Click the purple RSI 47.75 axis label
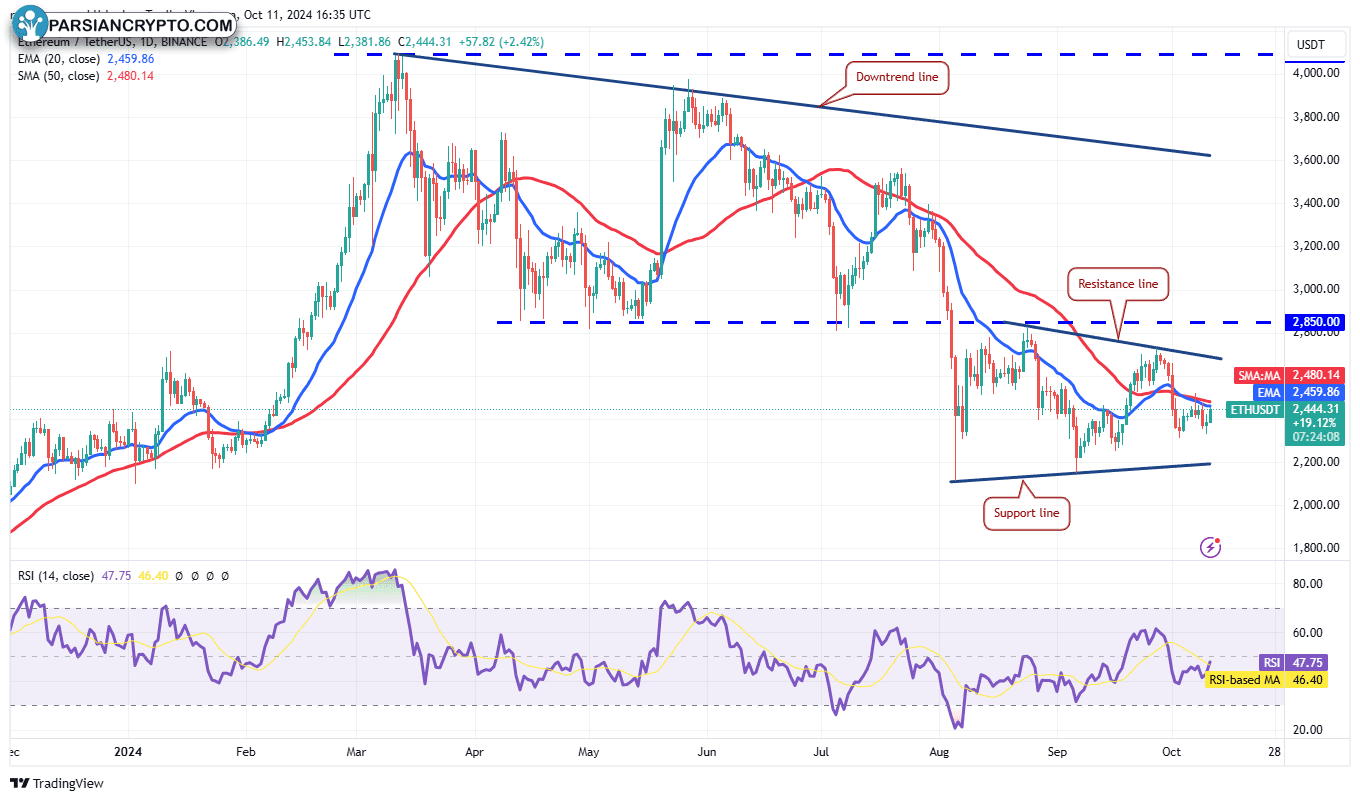Image resolution: width=1360 pixels, height=801 pixels. (x=1295, y=662)
